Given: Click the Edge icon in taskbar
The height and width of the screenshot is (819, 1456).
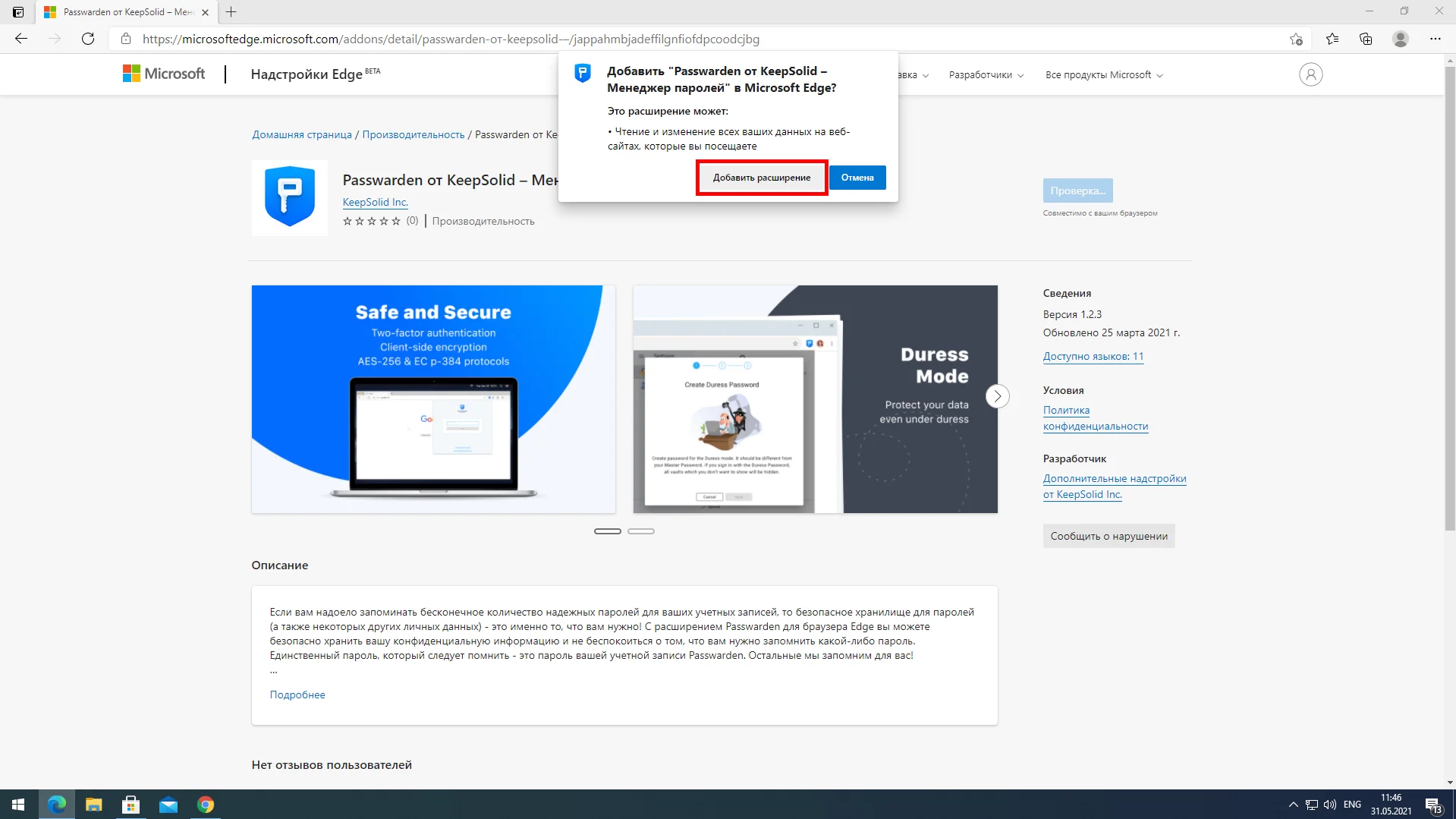Looking at the screenshot, I should pos(56,805).
